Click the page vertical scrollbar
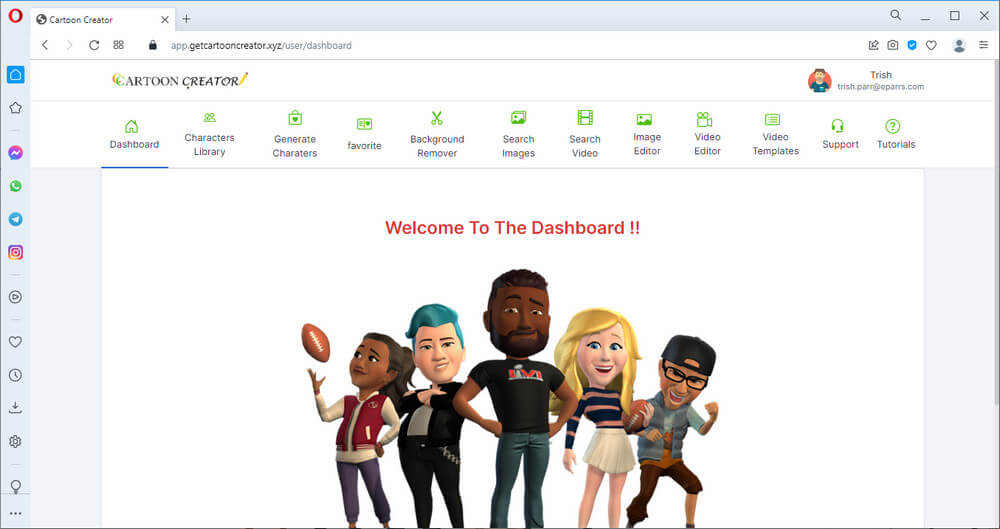The image size is (1000, 529). [996, 231]
